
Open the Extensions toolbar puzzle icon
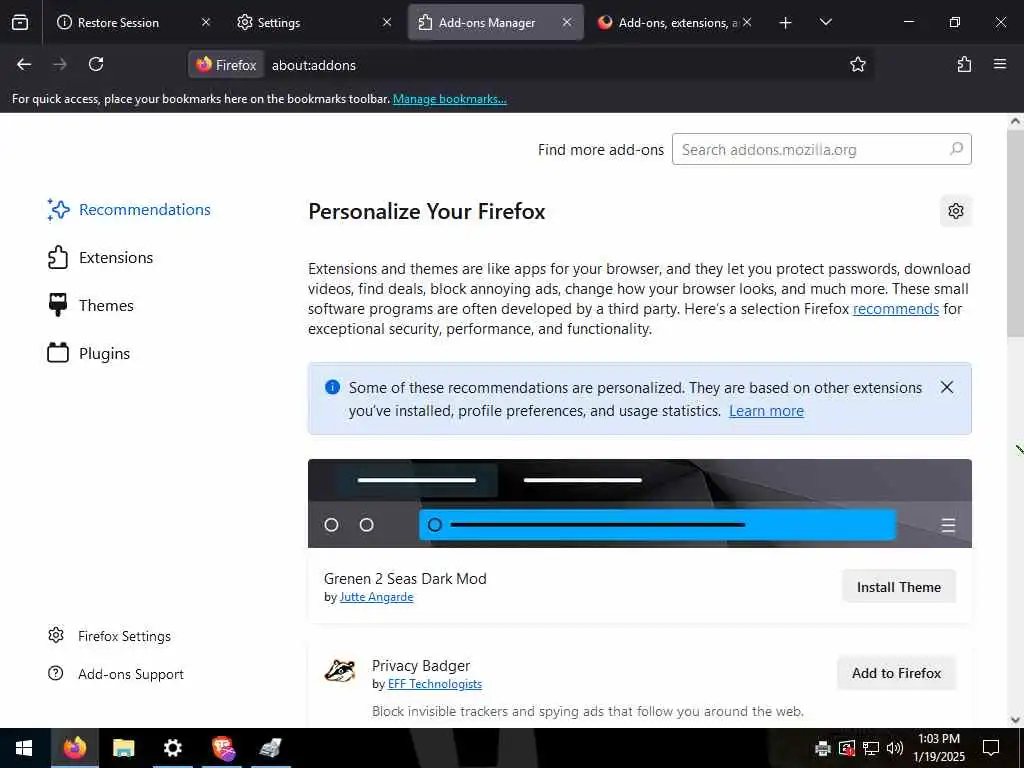pyautogui.click(x=964, y=64)
